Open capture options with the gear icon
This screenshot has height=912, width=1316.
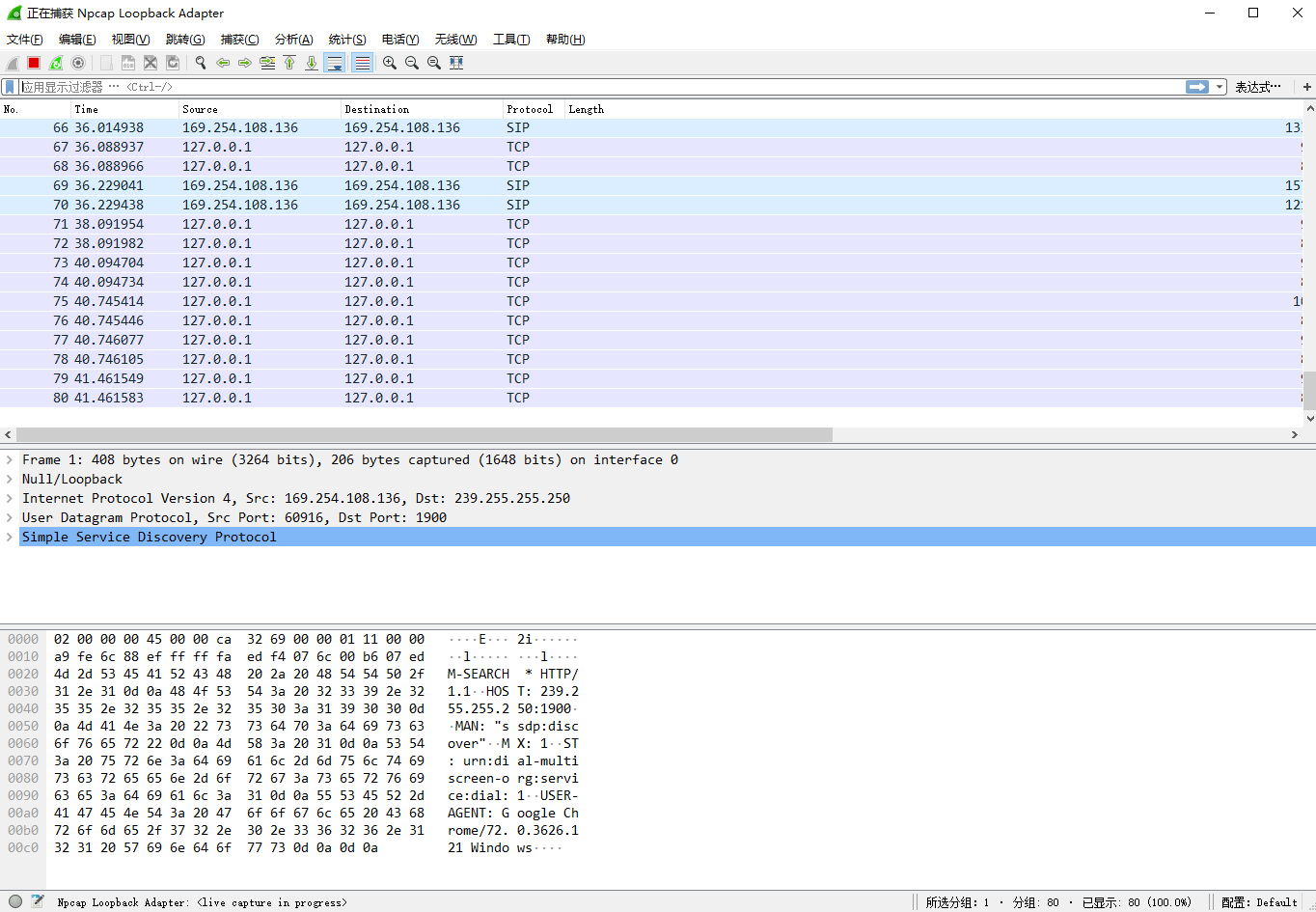(x=77, y=62)
